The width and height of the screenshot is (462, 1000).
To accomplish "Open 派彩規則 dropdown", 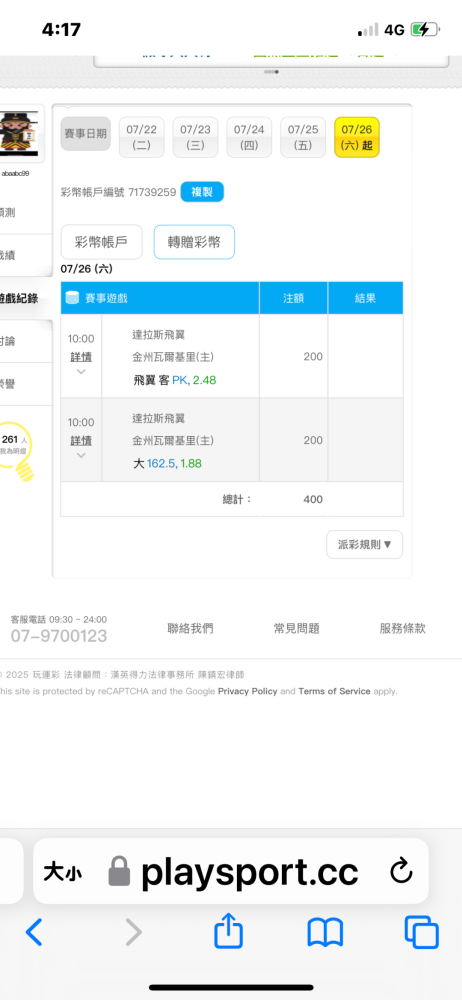I will click(x=364, y=545).
